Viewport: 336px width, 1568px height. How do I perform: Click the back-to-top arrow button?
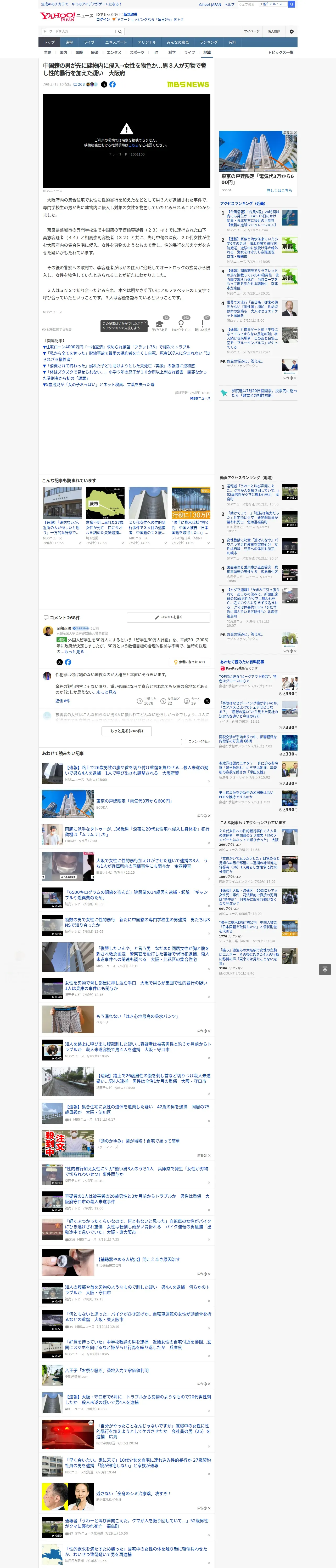click(324, 970)
